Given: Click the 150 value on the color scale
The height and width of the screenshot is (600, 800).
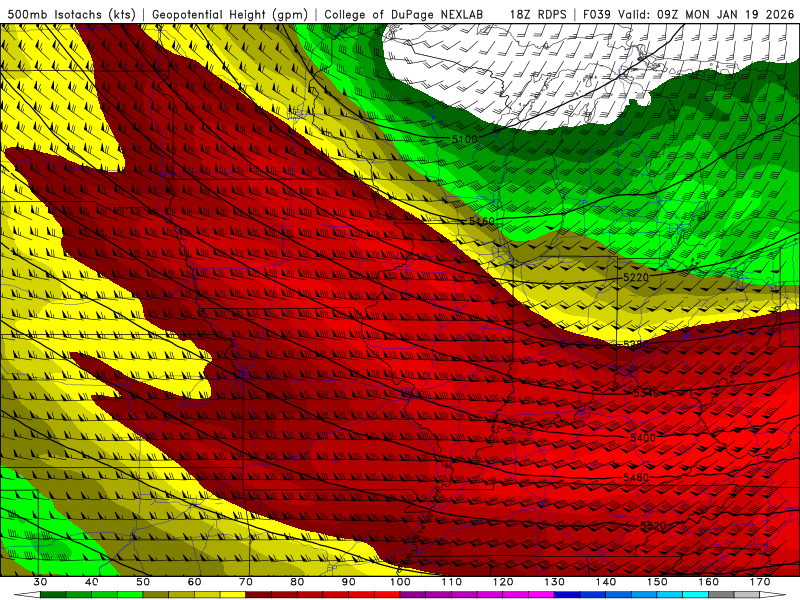Looking at the screenshot, I should [x=657, y=582].
